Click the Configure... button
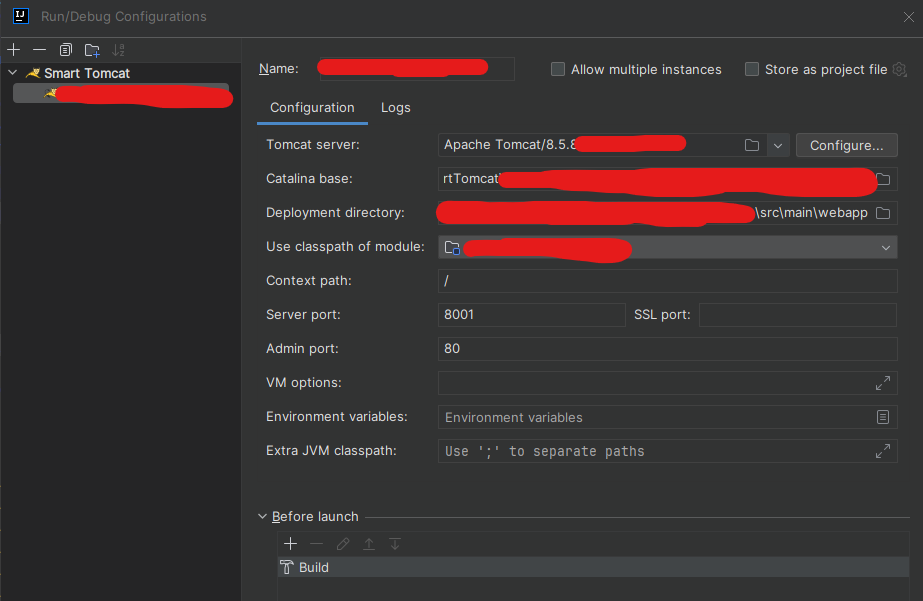This screenshot has width=923, height=601. (x=846, y=145)
